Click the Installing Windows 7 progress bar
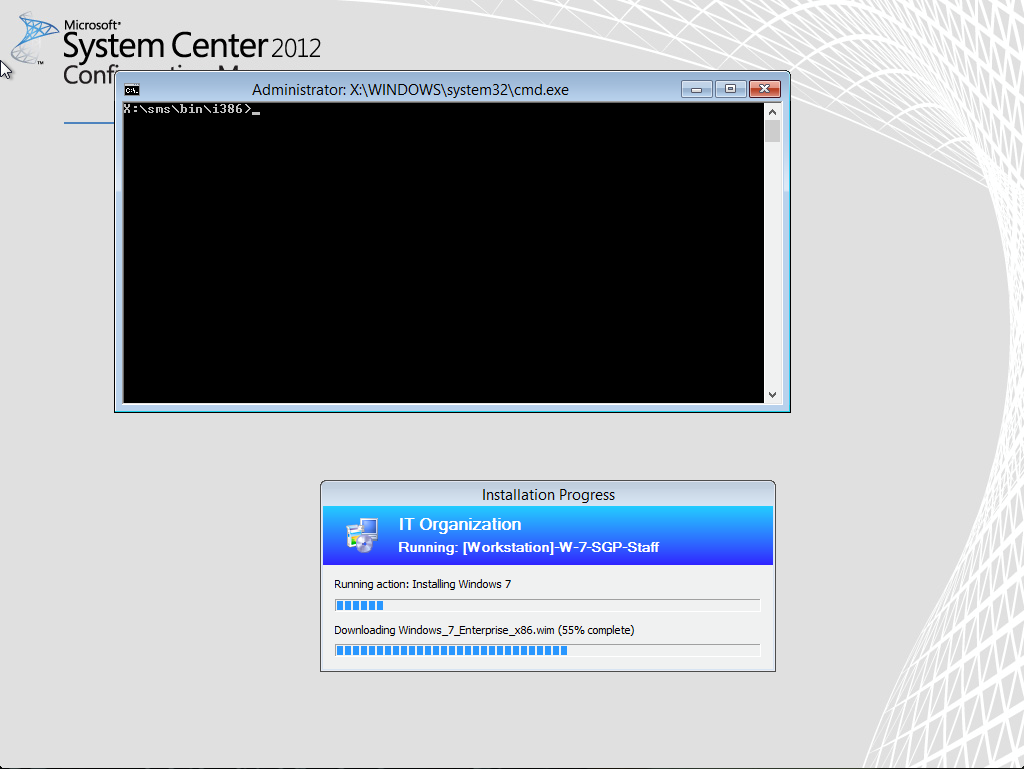This screenshot has height=769, width=1024. tap(547, 605)
